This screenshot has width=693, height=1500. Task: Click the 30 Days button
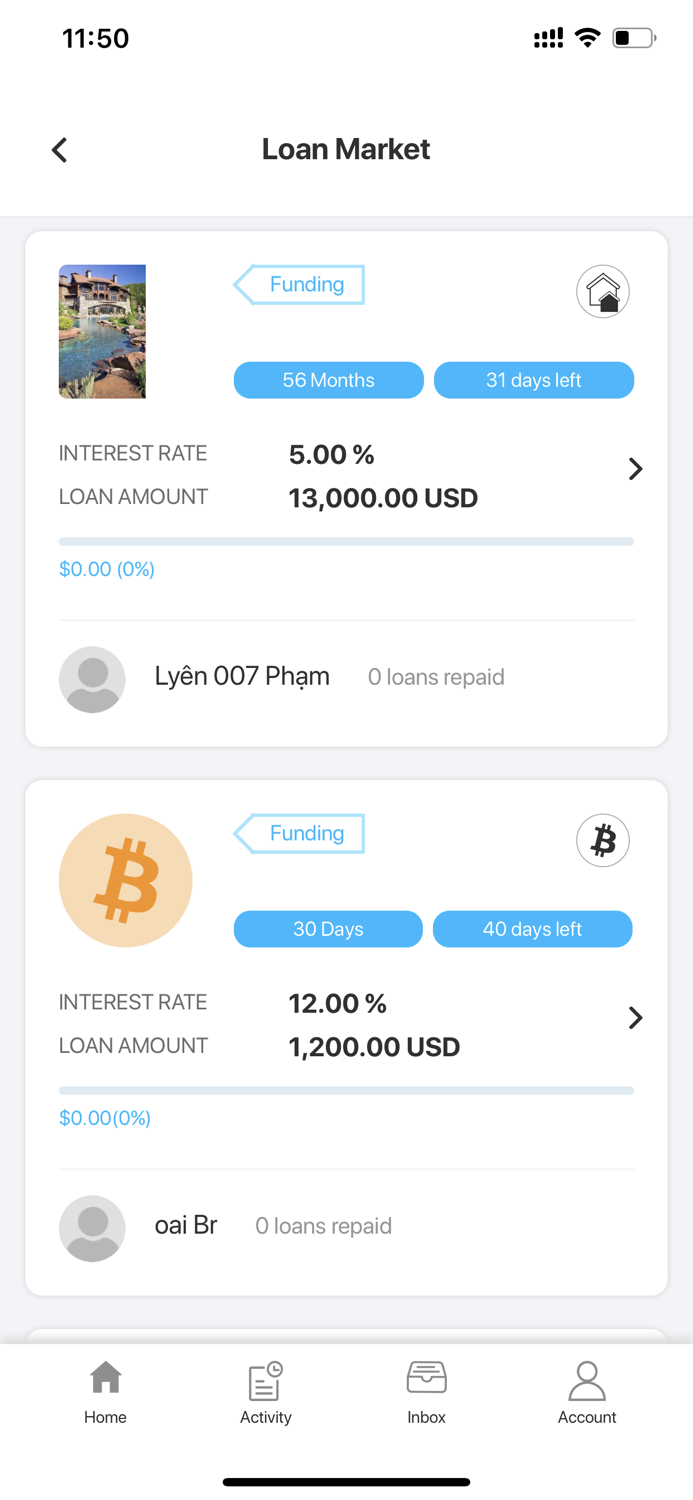click(x=328, y=929)
